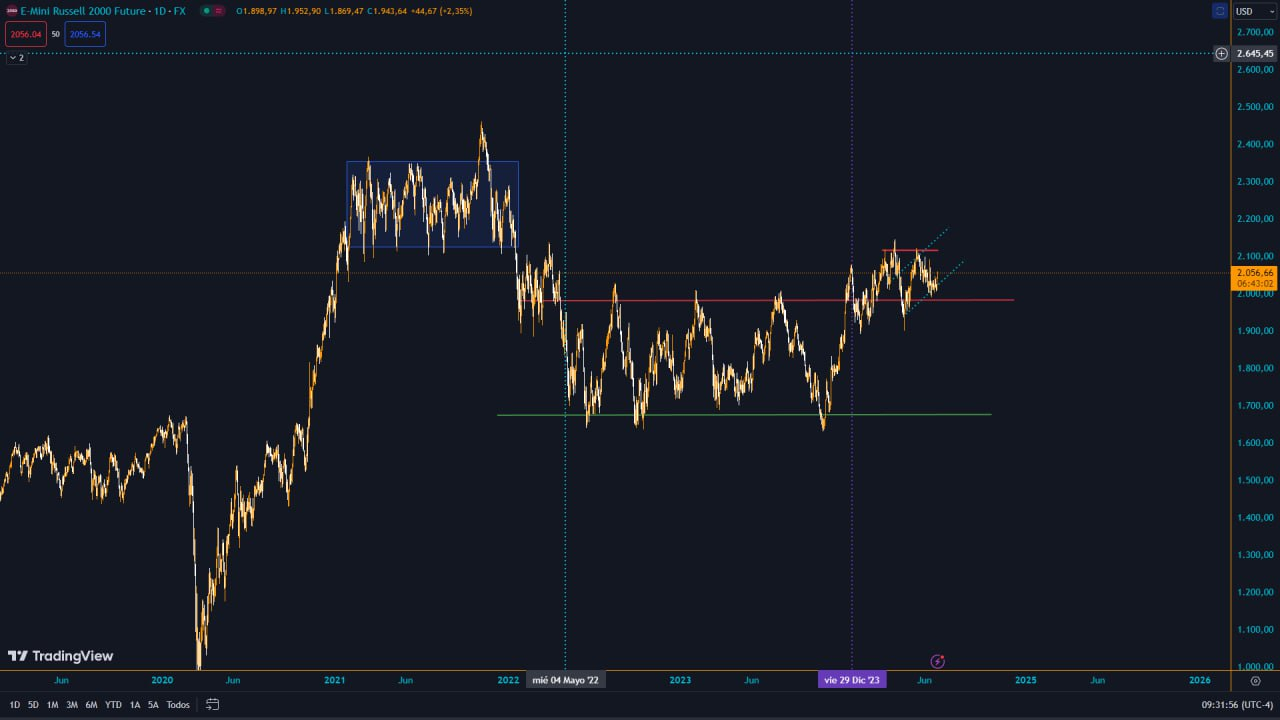Toggle the market status indicator pill

[212, 11]
